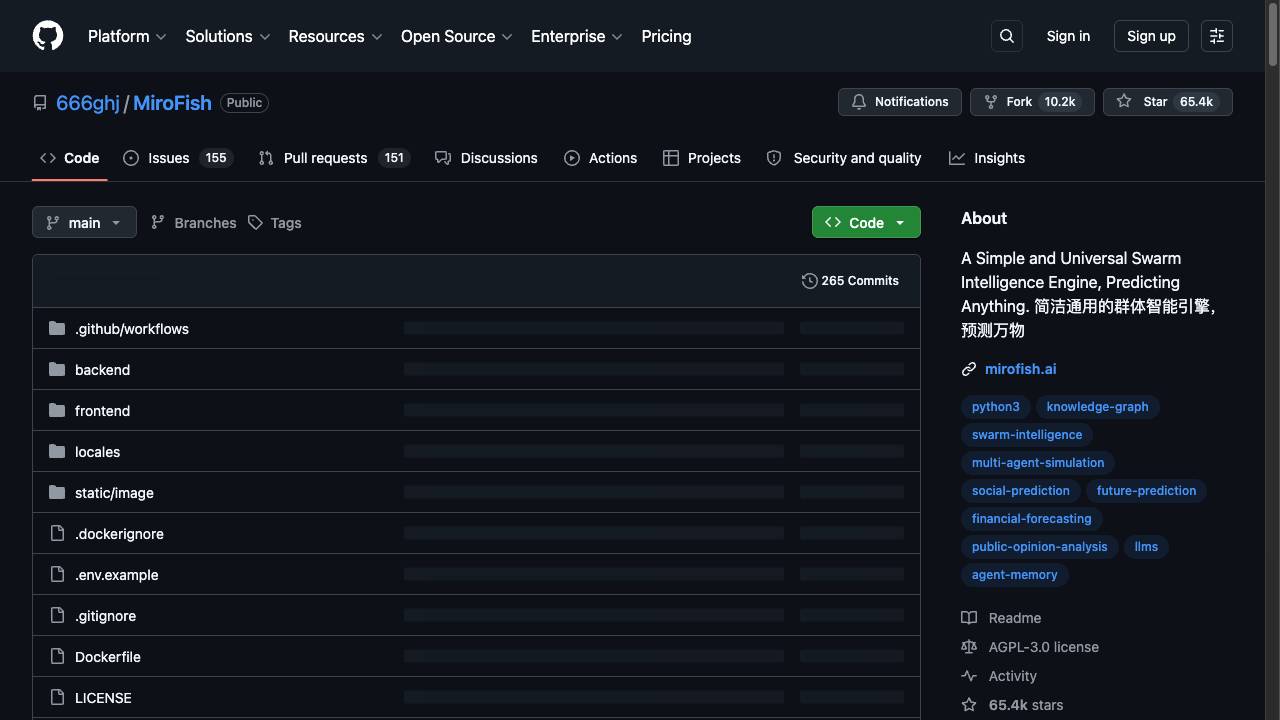
Task: Click the Activity pulse icon
Action: pyautogui.click(x=969, y=676)
